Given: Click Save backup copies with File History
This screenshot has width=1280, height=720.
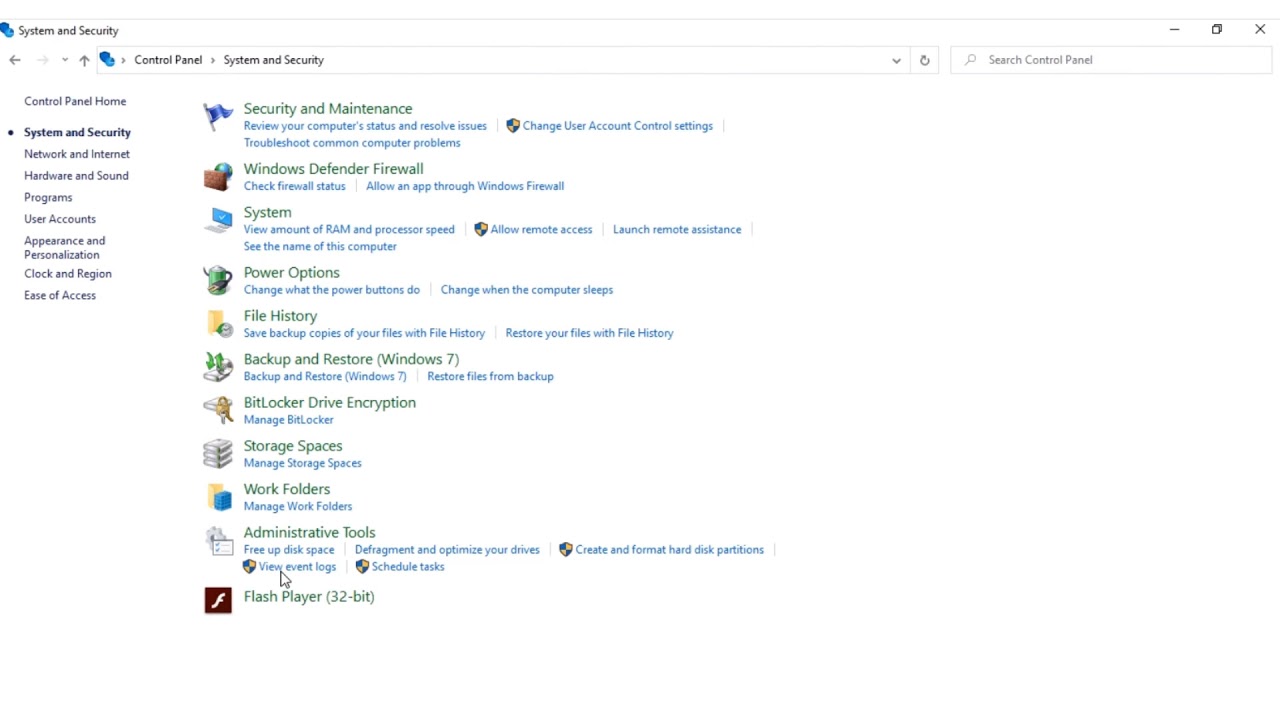Looking at the screenshot, I should coord(364,333).
